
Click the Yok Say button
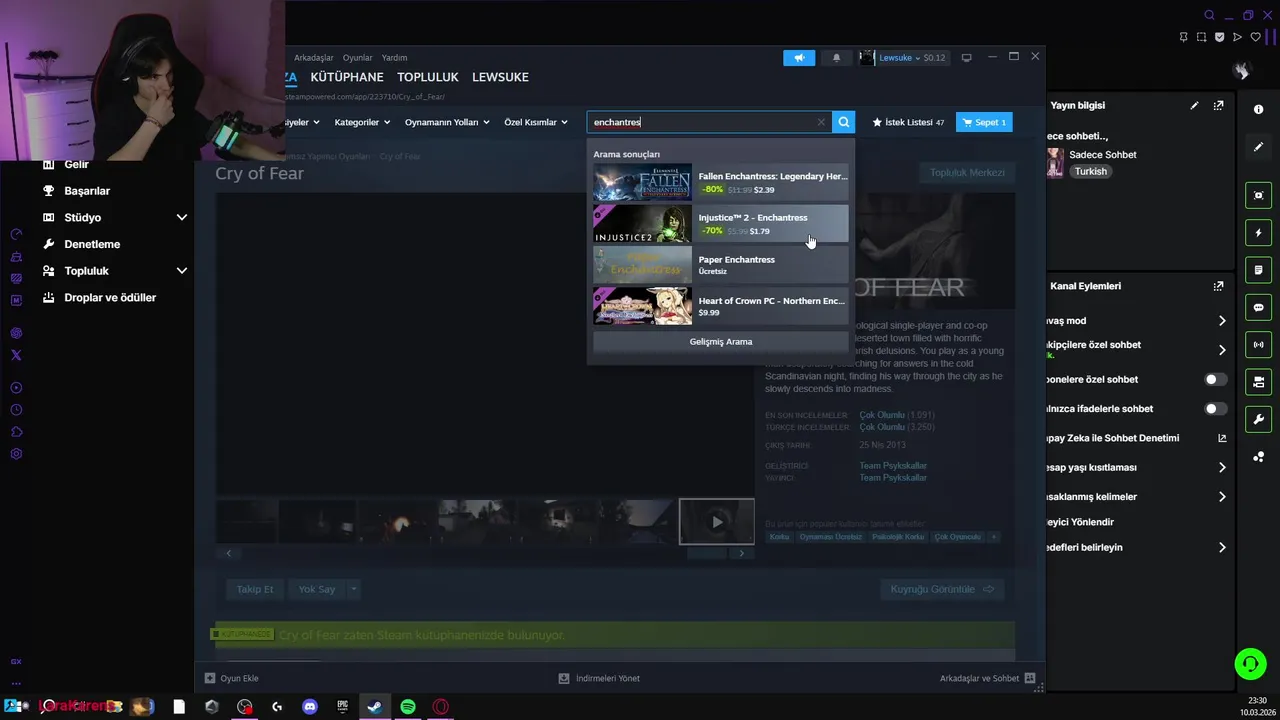click(x=317, y=589)
